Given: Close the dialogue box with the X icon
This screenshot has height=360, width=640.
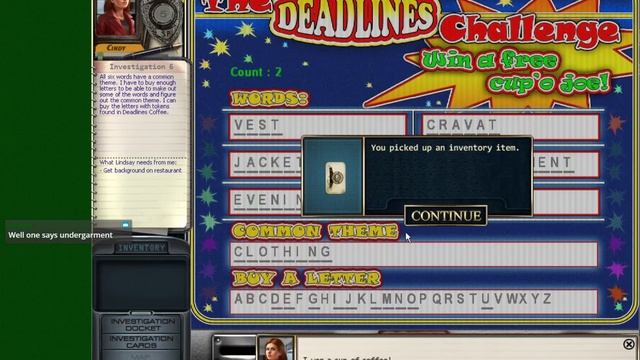Looking at the screenshot, I should pyautogui.click(x=629, y=344).
